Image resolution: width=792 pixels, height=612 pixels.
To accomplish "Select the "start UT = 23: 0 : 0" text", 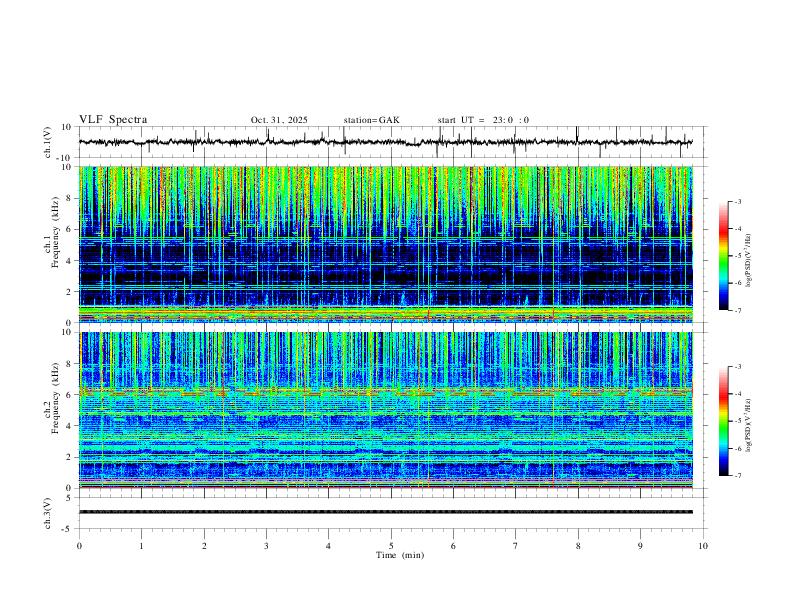I will coord(483,120).
